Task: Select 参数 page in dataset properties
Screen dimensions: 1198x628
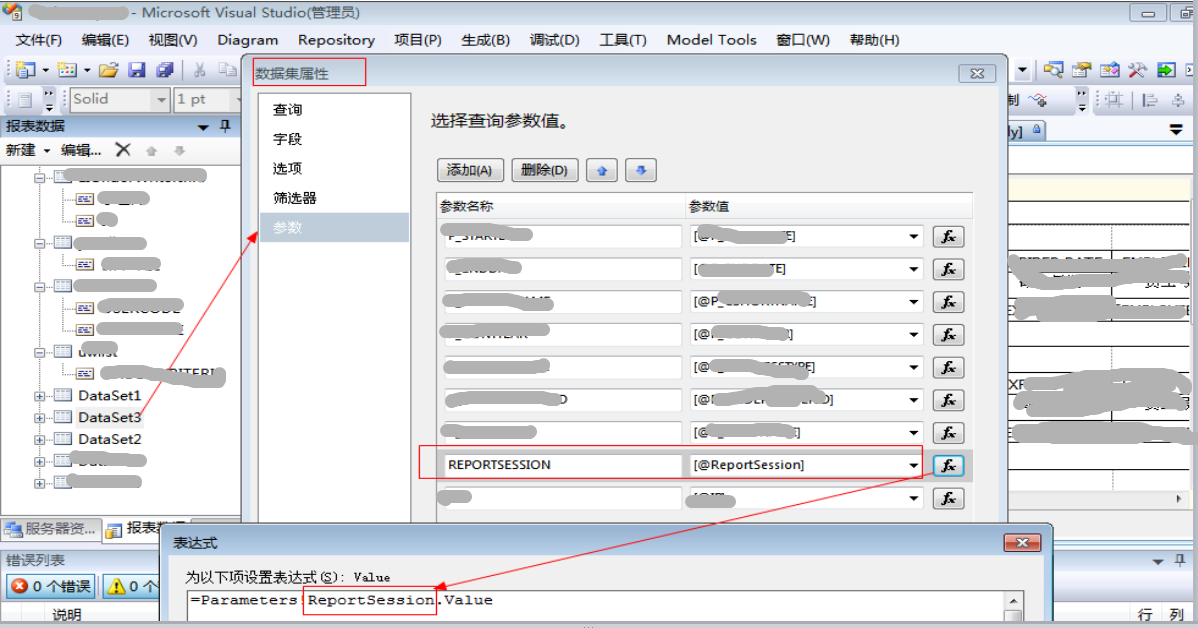Action: click(334, 228)
